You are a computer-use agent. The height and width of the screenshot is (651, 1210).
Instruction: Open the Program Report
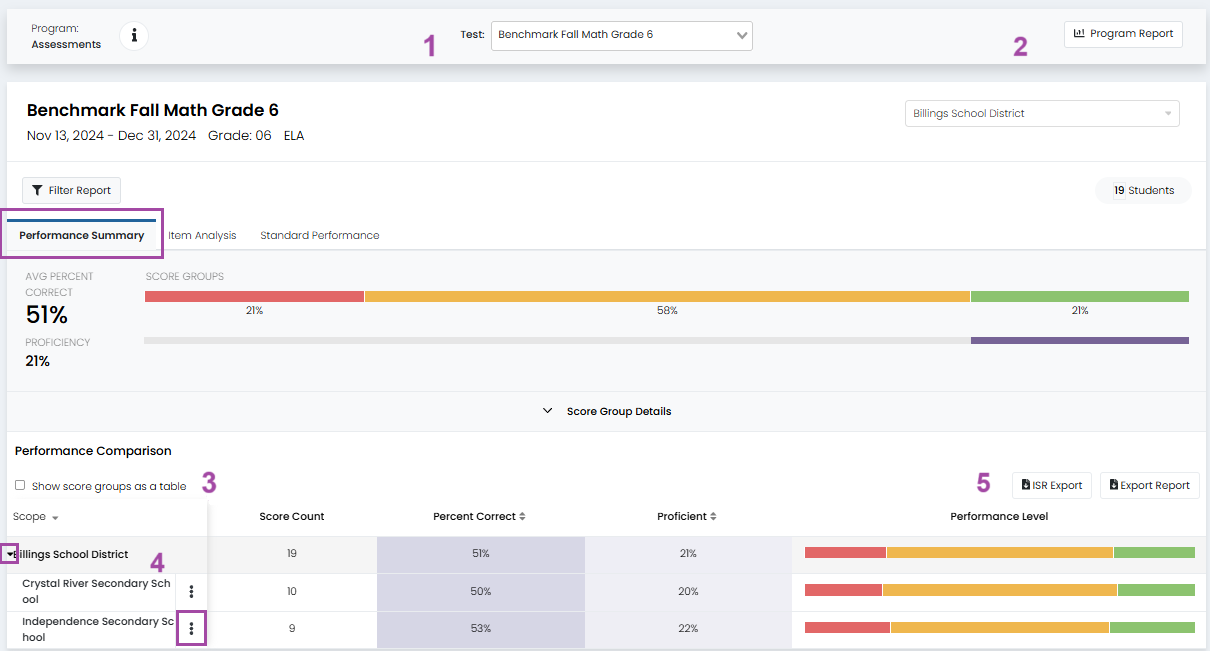1123,34
